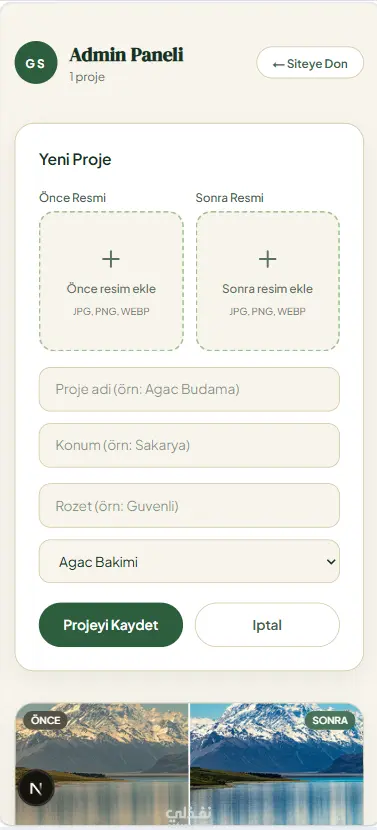Click the left arrow in Siteye Don
Image resolution: width=377 pixels, height=830 pixels.
point(279,65)
